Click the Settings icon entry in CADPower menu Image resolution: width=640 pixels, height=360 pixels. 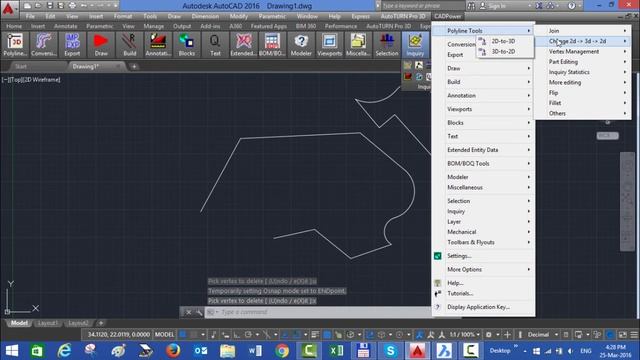[438, 256]
